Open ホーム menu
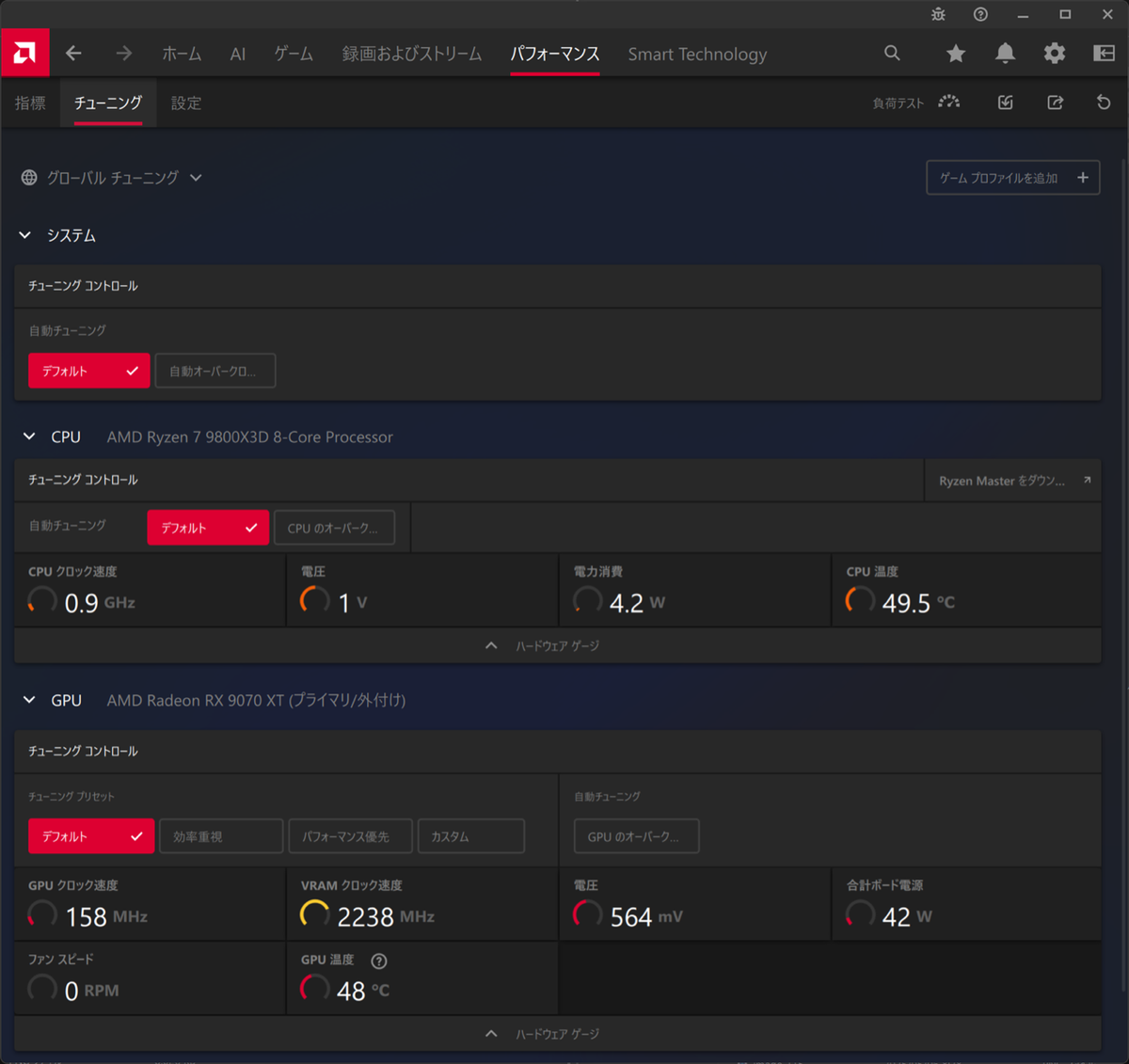 click(x=182, y=54)
